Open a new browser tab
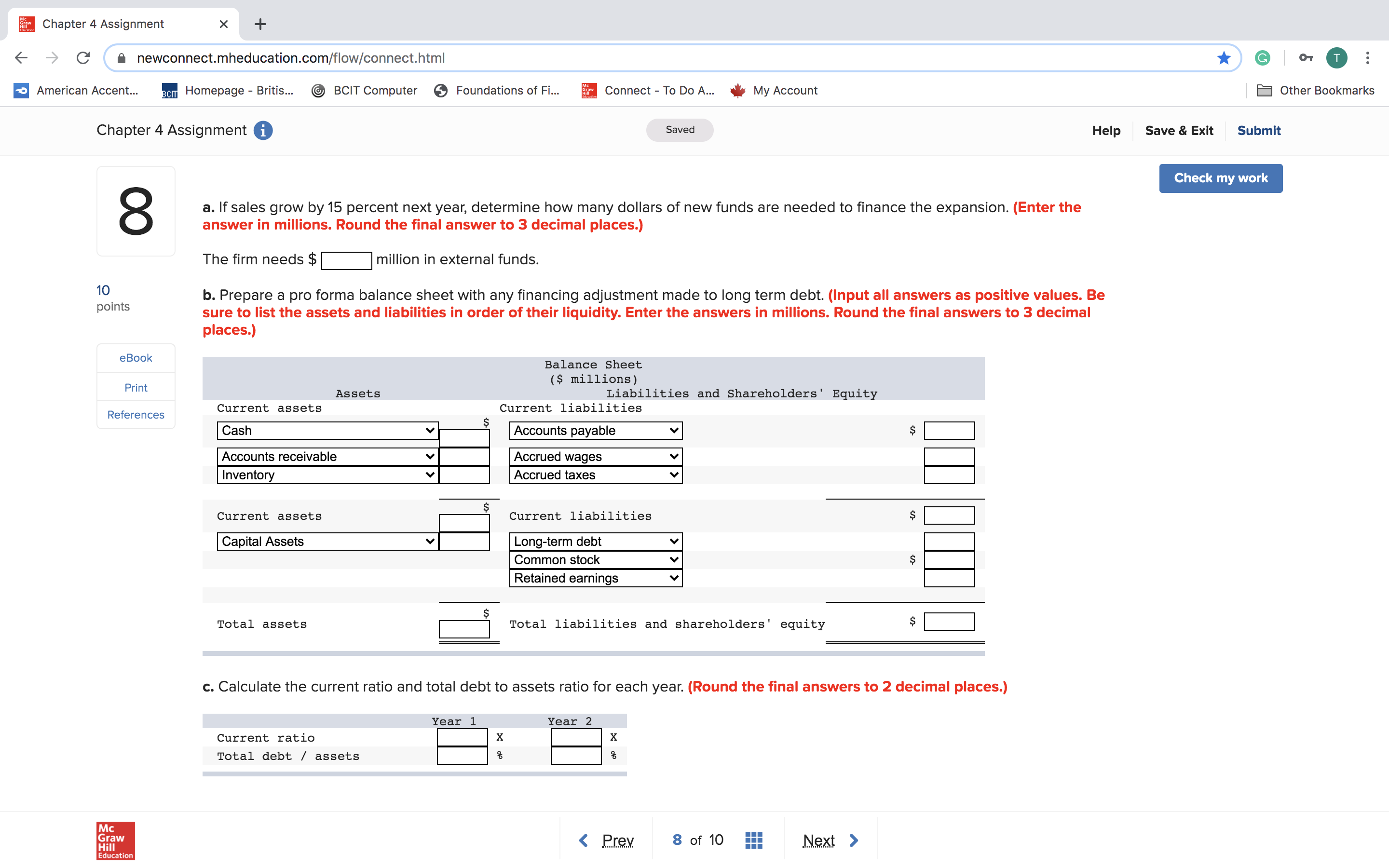The width and height of the screenshot is (1389, 868). [x=260, y=24]
